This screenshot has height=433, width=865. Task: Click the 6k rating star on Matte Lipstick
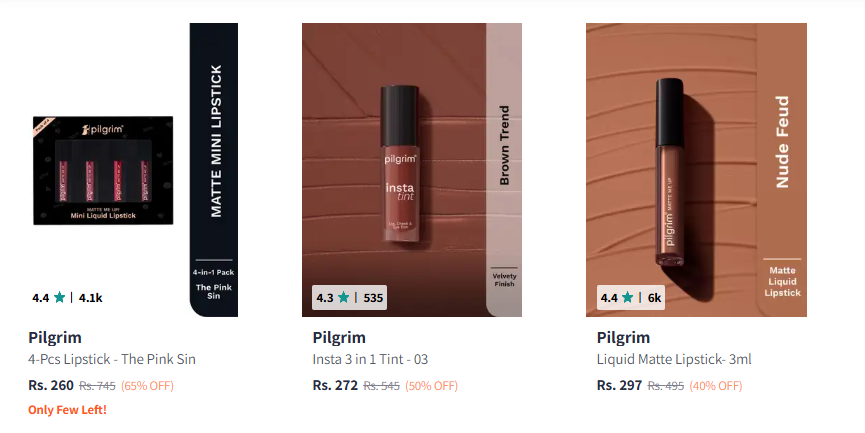(627, 298)
